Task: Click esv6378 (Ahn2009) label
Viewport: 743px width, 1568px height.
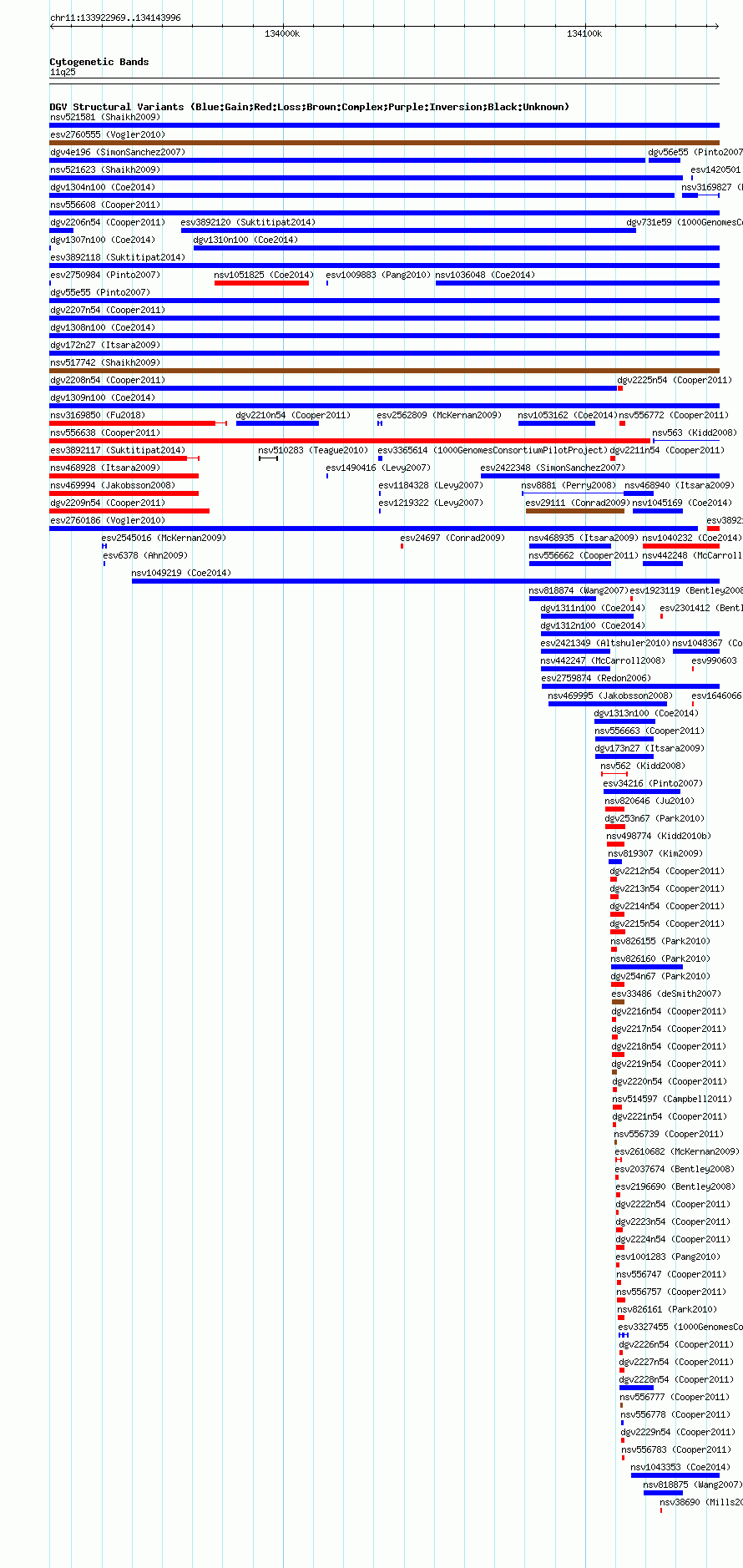Action: [x=145, y=556]
